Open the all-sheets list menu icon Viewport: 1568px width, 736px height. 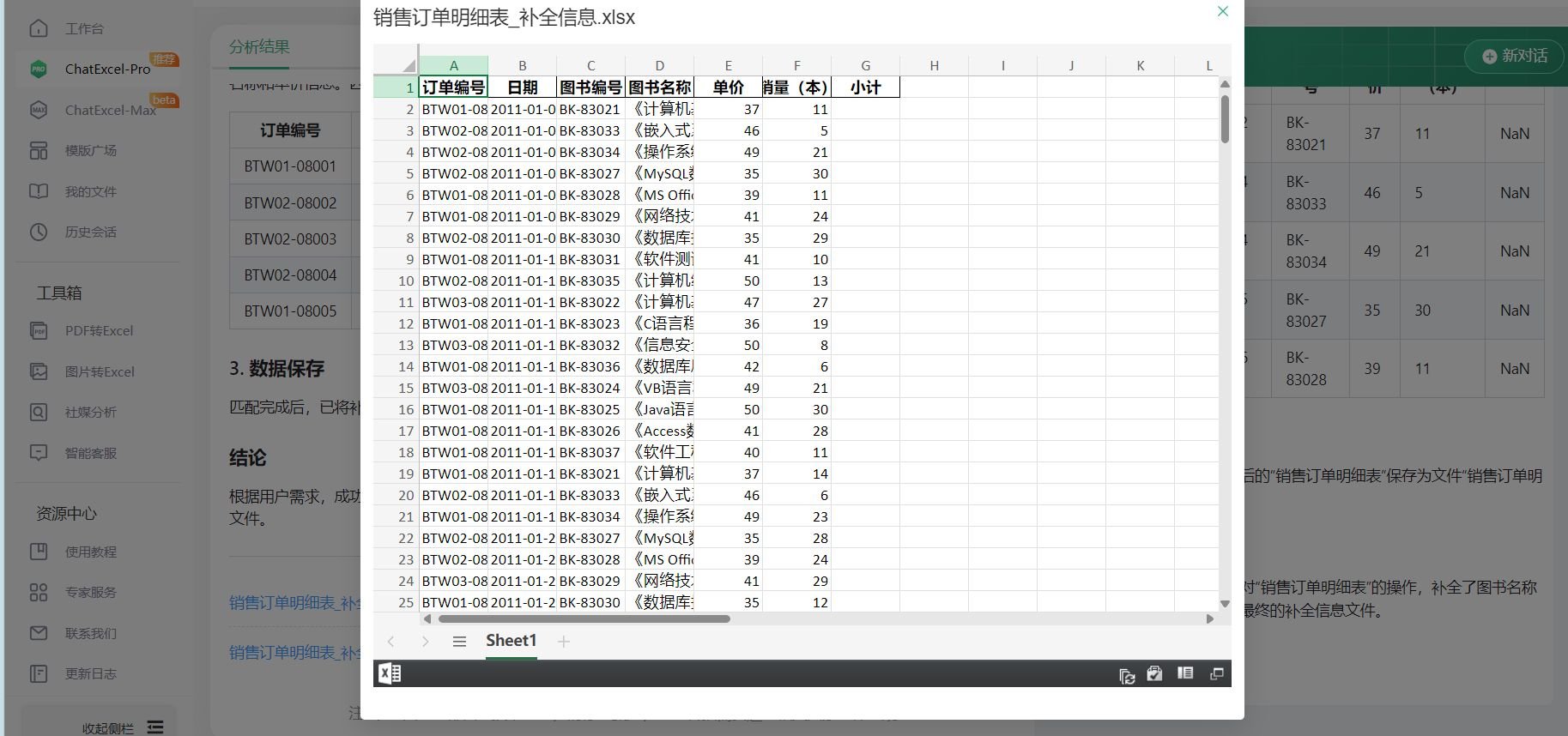click(459, 642)
